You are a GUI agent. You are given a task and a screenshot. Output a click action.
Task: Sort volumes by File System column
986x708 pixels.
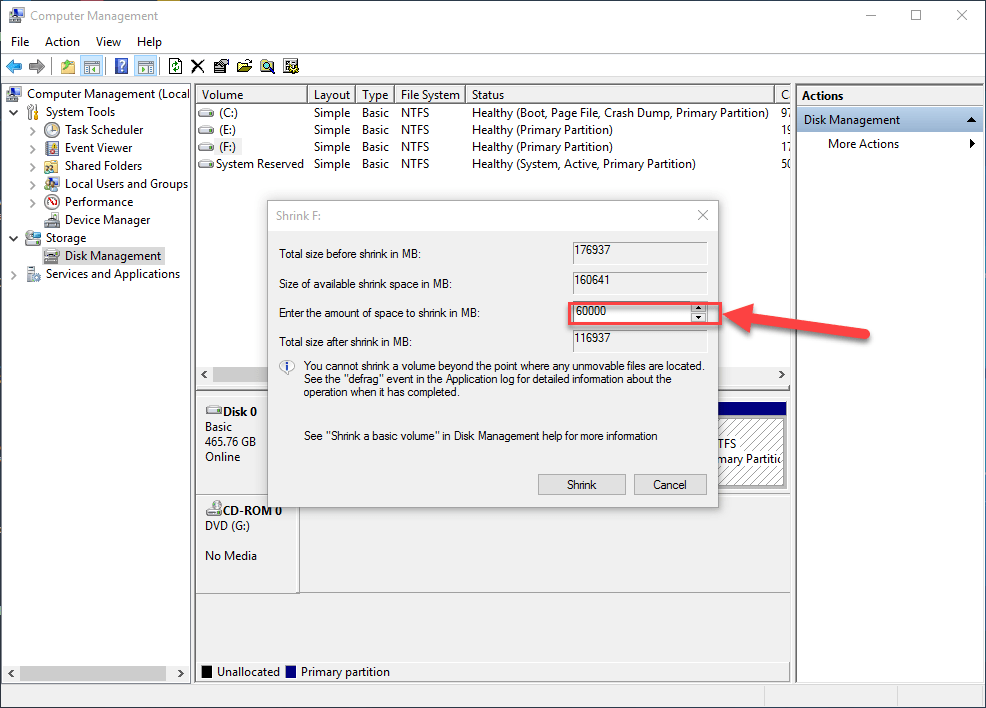(429, 95)
